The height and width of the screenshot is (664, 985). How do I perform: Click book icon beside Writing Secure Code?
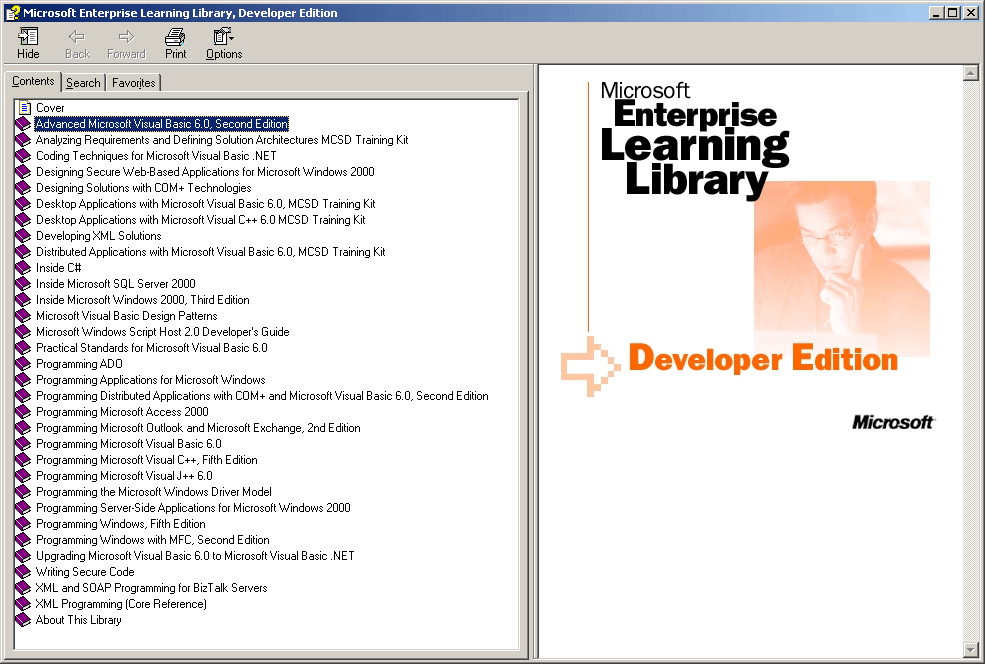pyautogui.click(x=23, y=572)
